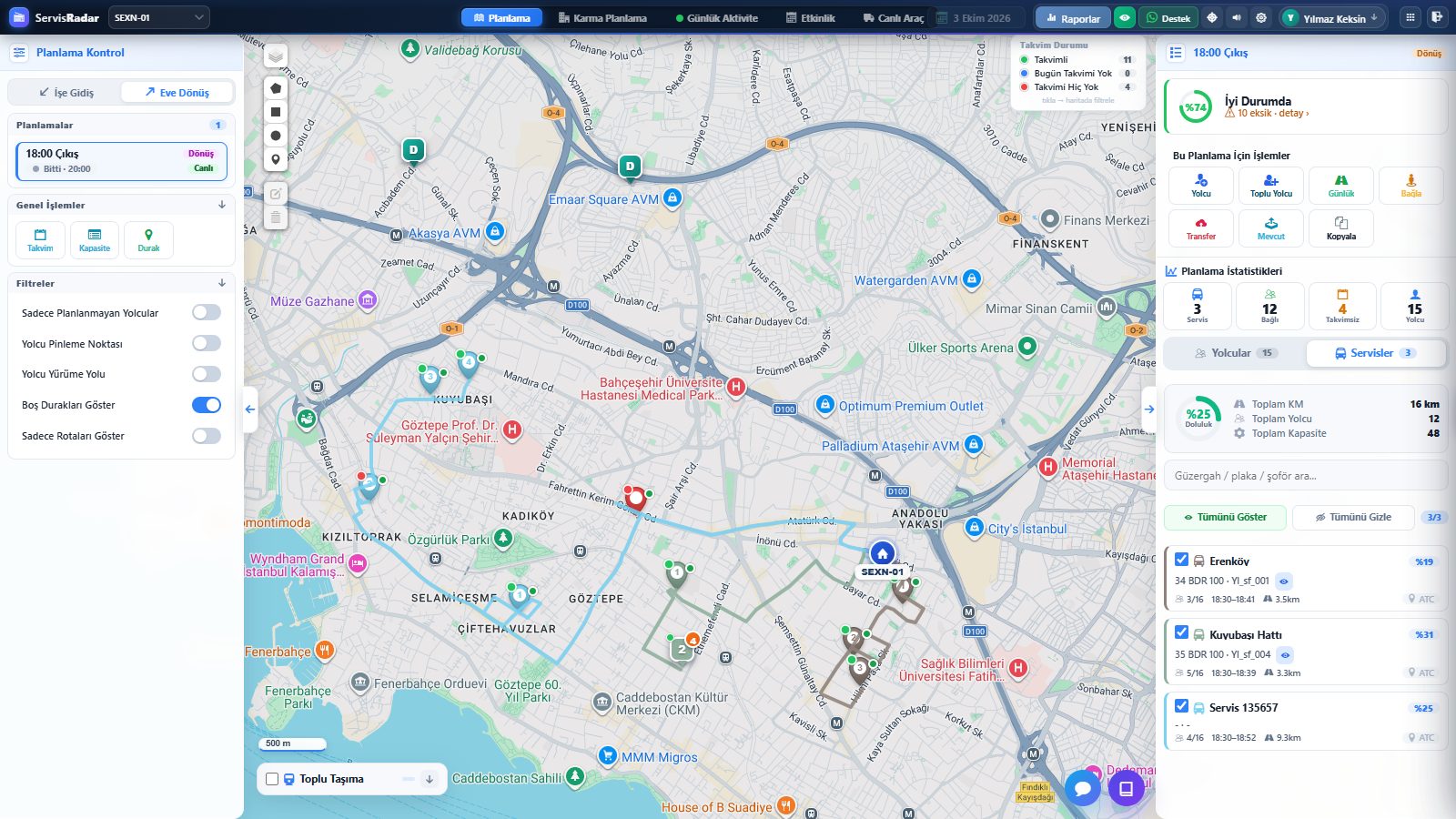
Task: Tick the Toplu Taşıma checkbox
Action: 272,779
